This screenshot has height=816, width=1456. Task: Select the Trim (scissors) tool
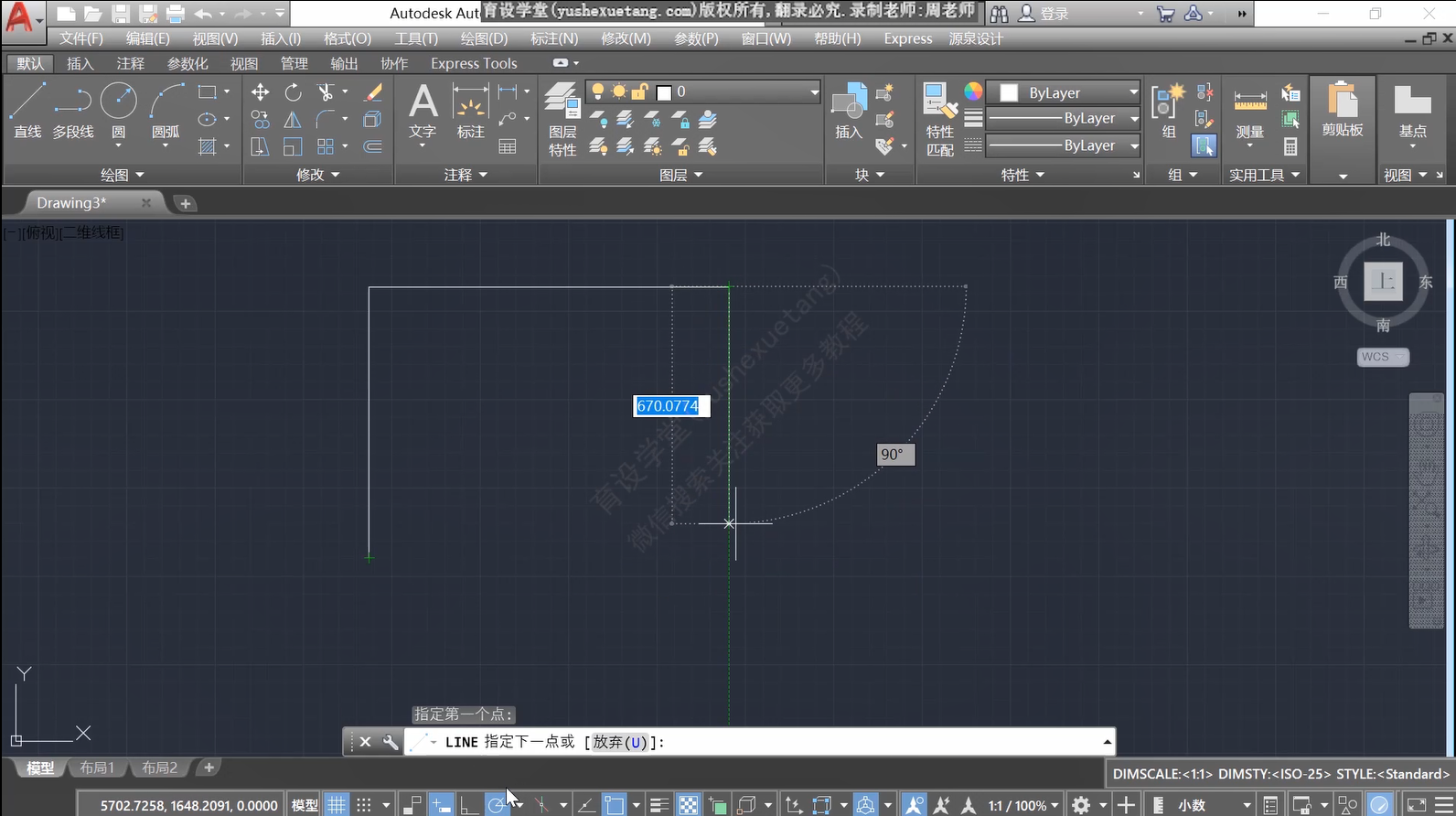click(x=326, y=92)
